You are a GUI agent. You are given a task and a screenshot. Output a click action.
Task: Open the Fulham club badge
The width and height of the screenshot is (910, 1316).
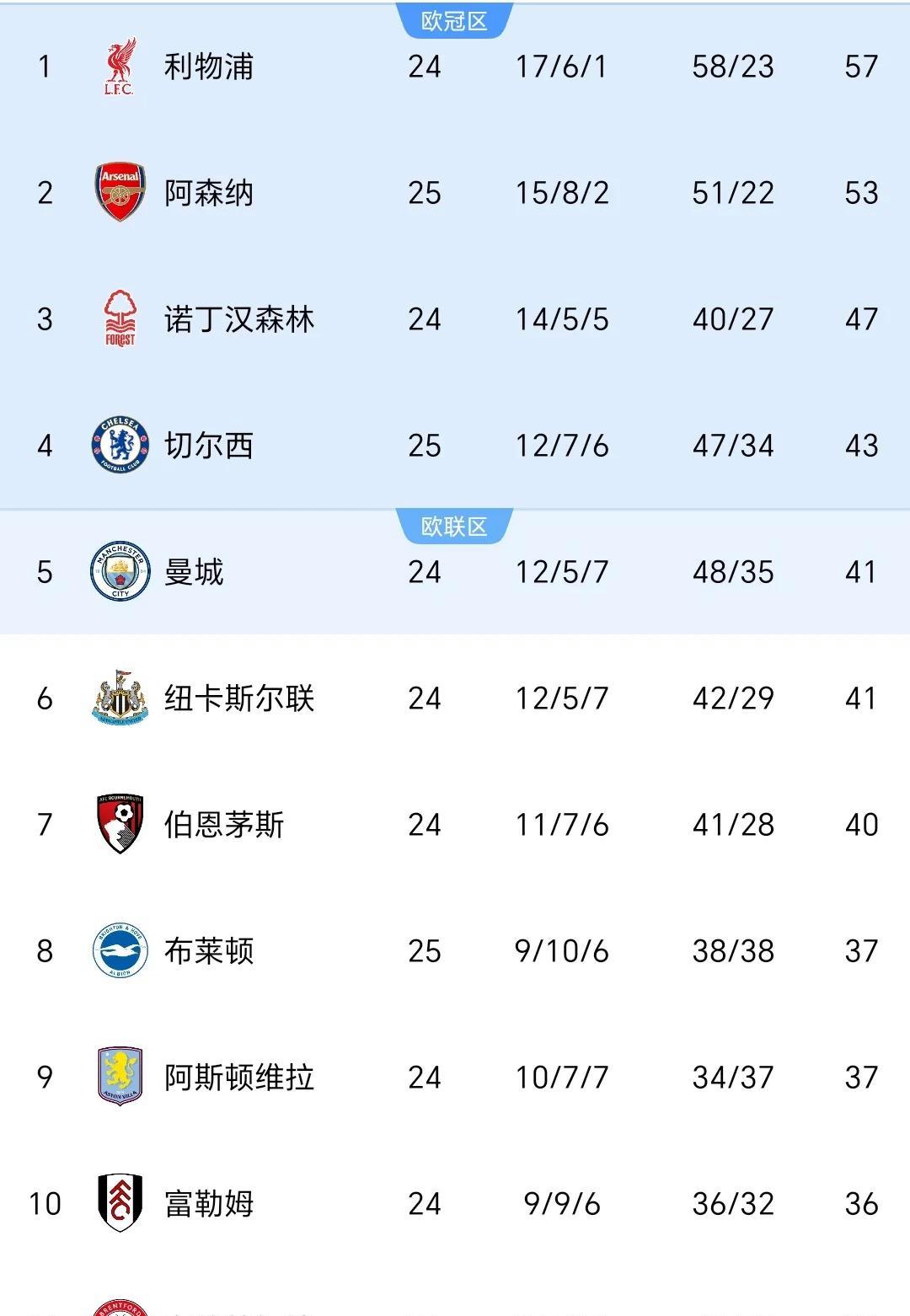coord(120,1203)
